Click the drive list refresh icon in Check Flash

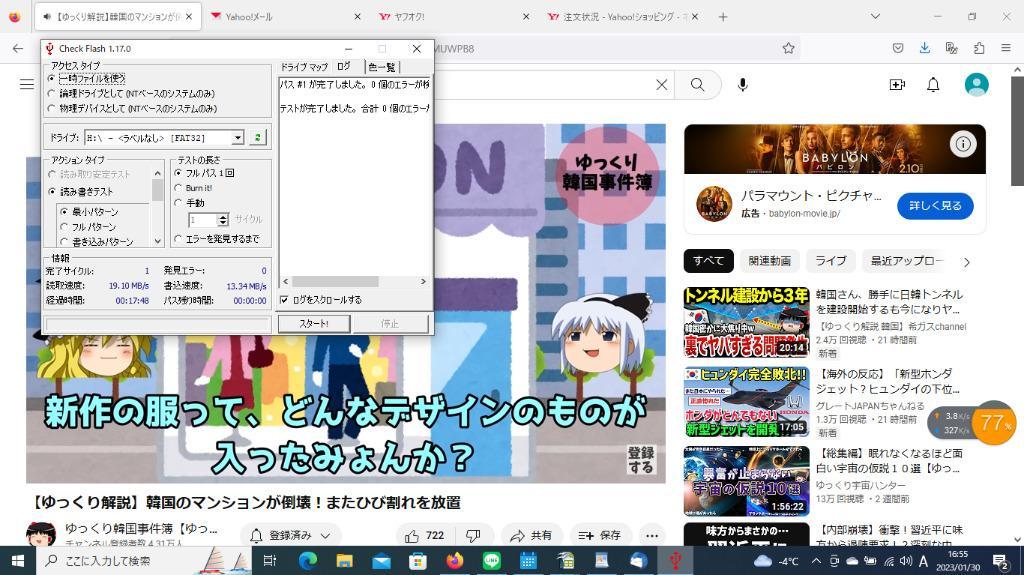258,137
